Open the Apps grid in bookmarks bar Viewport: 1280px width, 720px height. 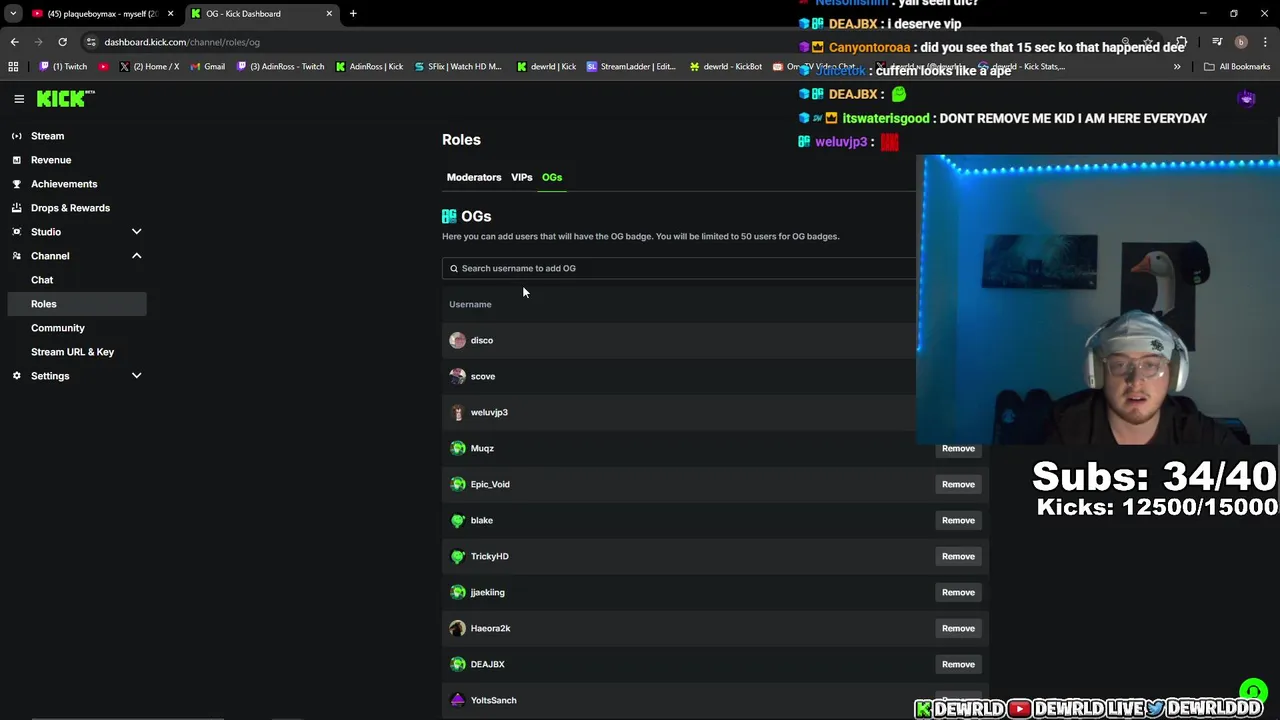(x=13, y=67)
